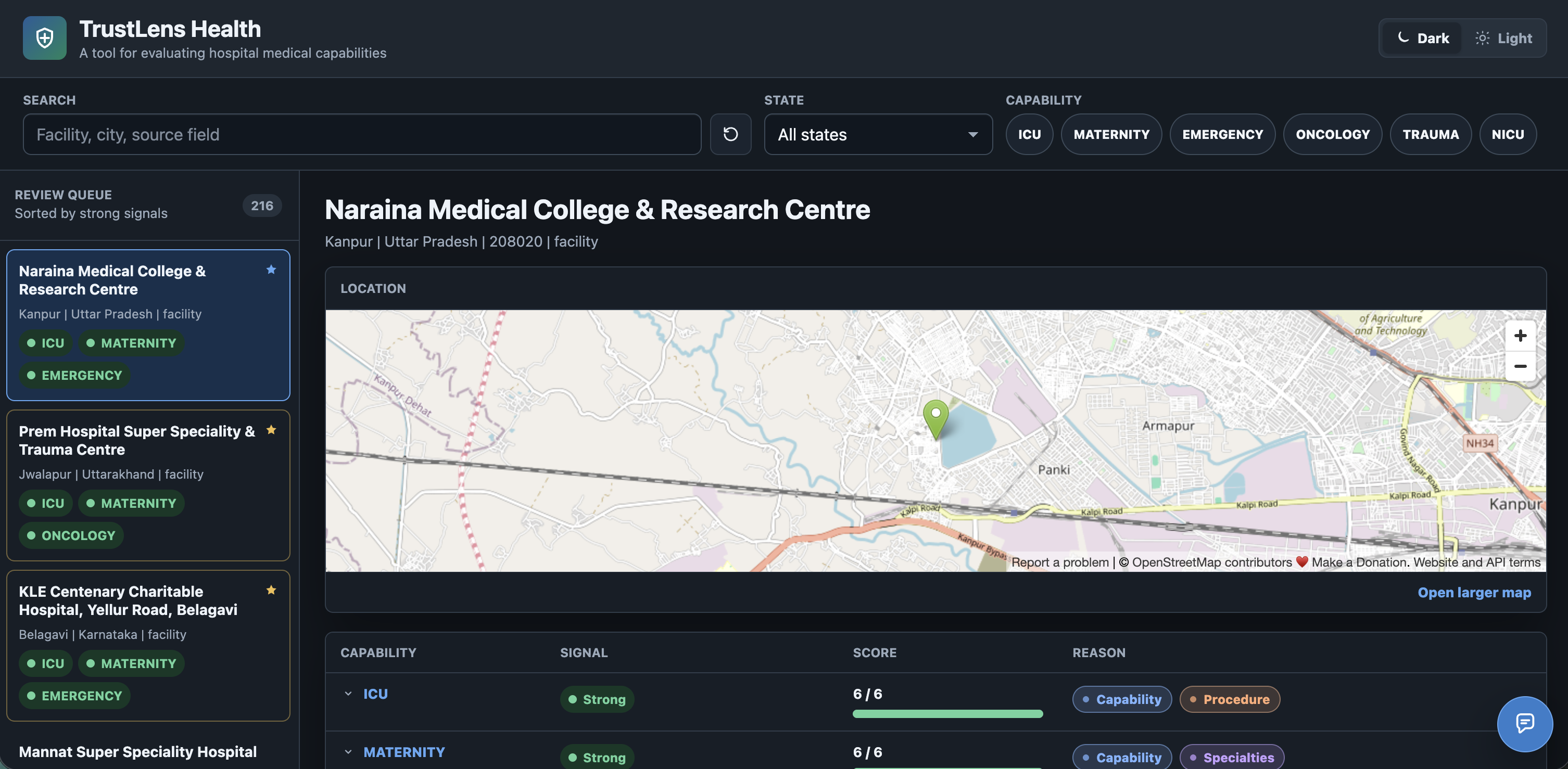Click ONCOLOGY tag on Prem Hospital card
The width and height of the screenshot is (1568, 769).
click(71, 535)
